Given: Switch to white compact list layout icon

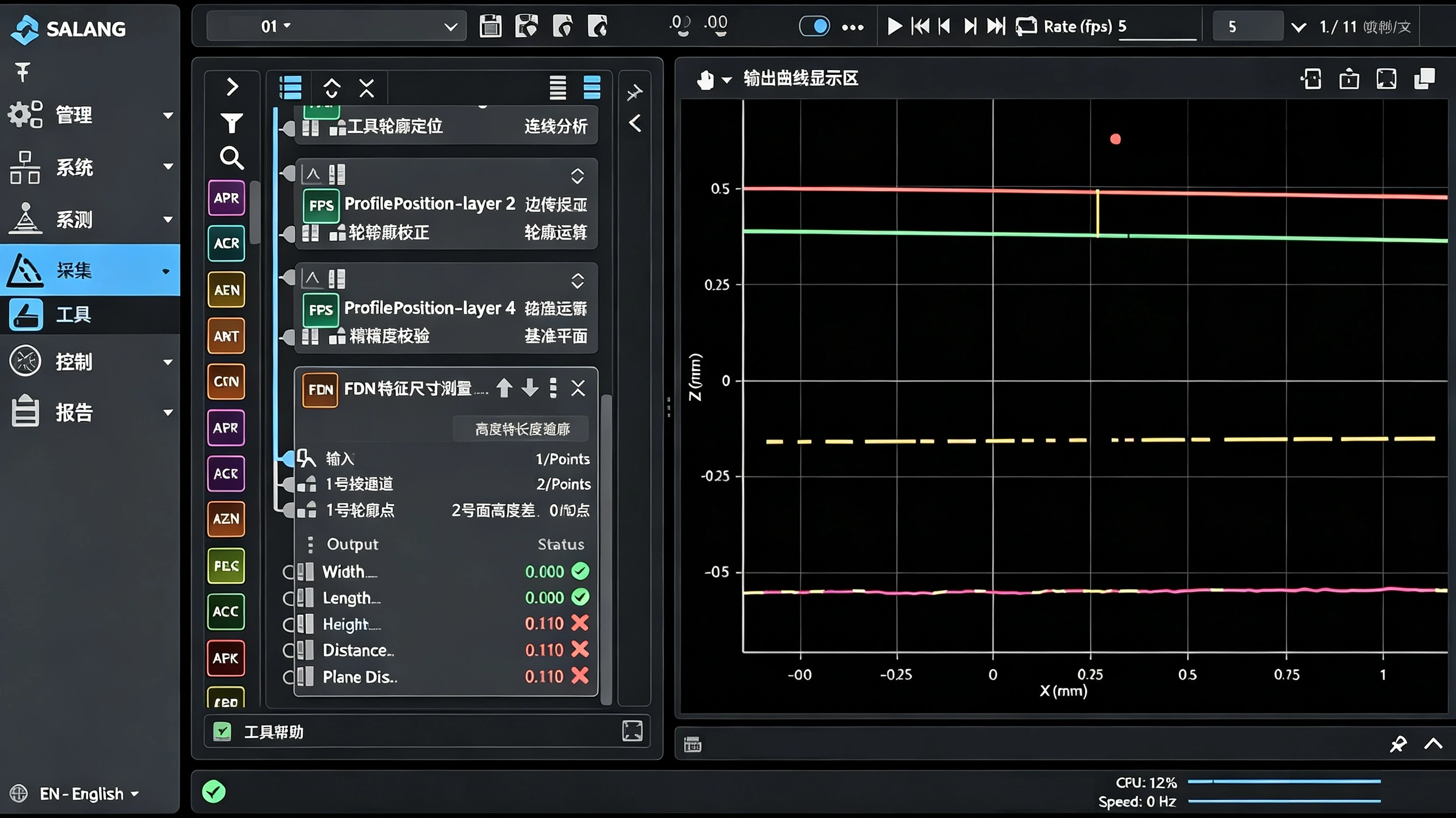Looking at the screenshot, I should pos(558,87).
